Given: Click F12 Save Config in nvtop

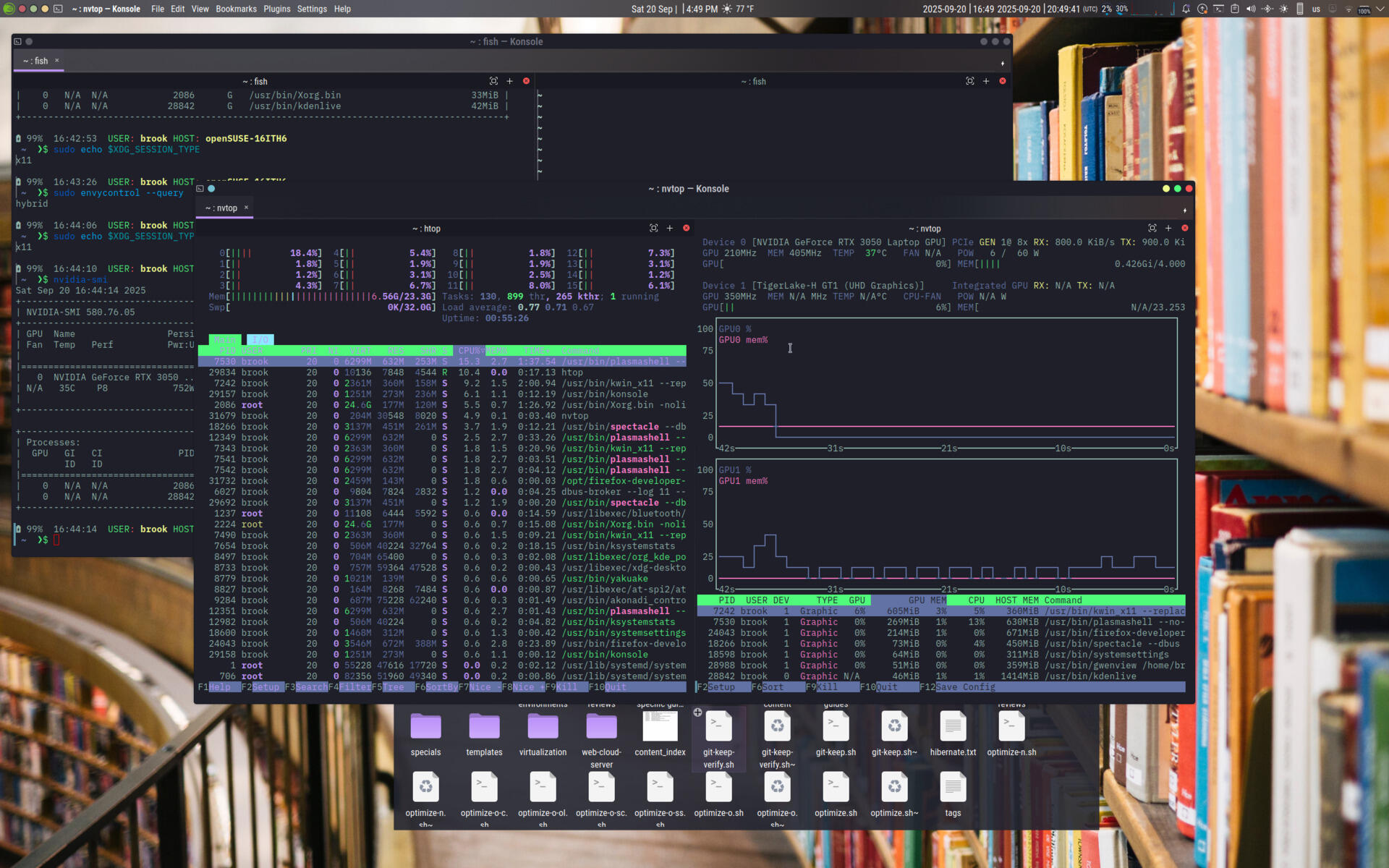Looking at the screenshot, I should 965,687.
